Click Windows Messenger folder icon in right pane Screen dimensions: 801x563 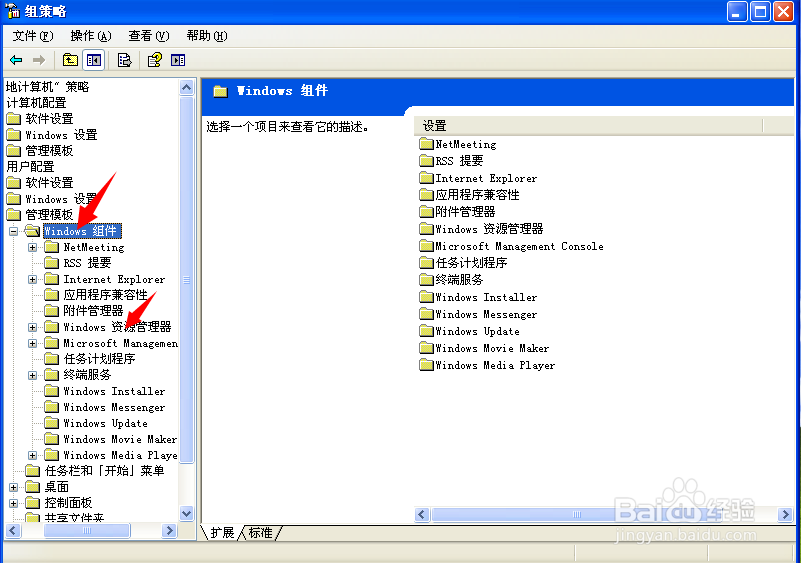(426, 314)
